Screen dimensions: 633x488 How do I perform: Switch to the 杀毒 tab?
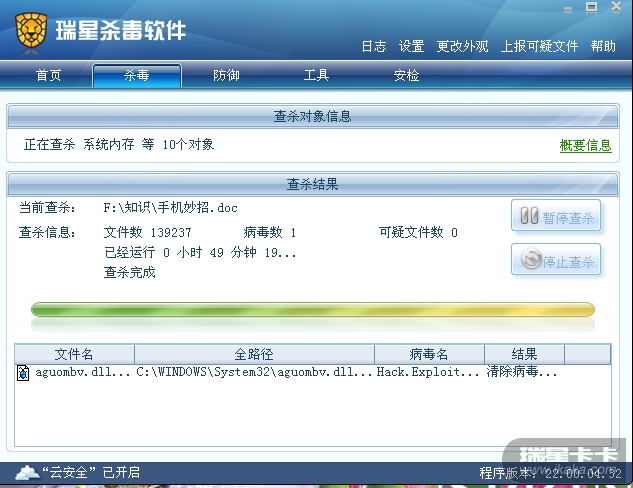137,75
